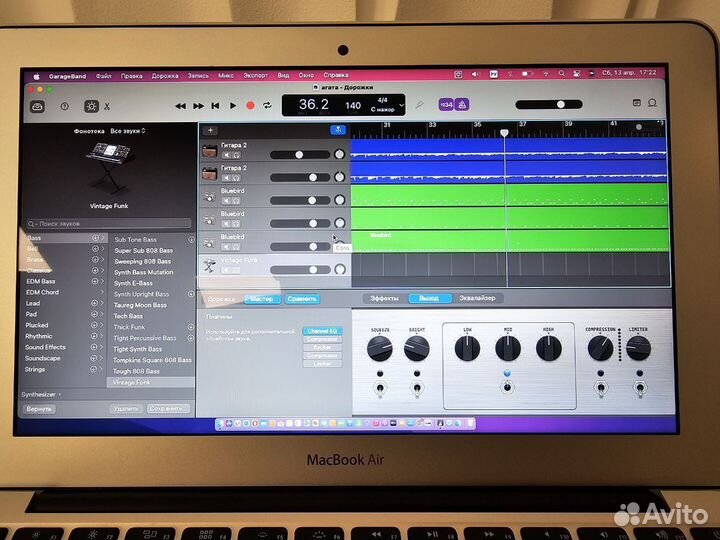The width and height of the screenshot is (720, 540).
Task: Click the Synthesizer breadcrumb arrow
Action: pos(60,394)
